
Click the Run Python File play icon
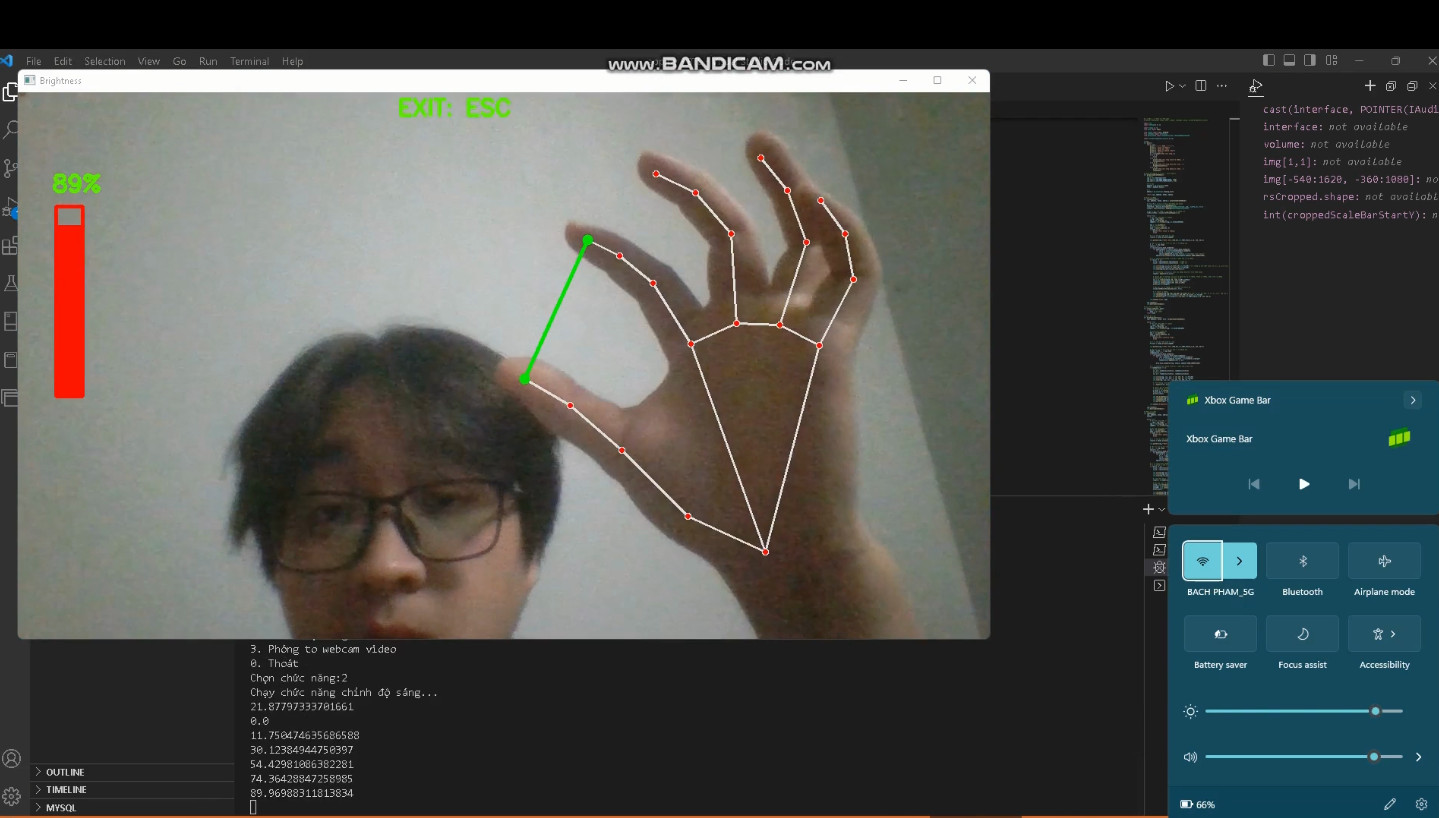click(x=1169, y=87)
